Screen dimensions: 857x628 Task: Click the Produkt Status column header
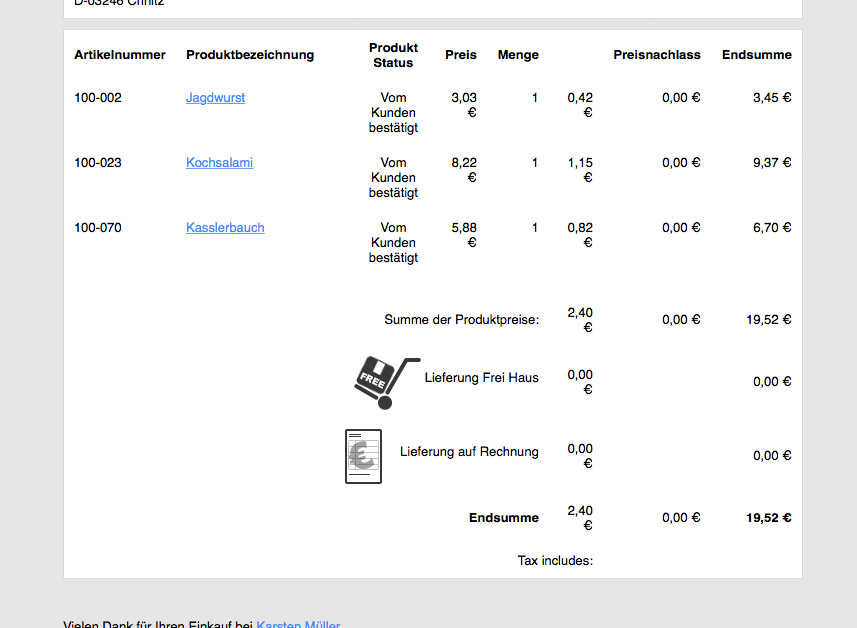point(393,55)
